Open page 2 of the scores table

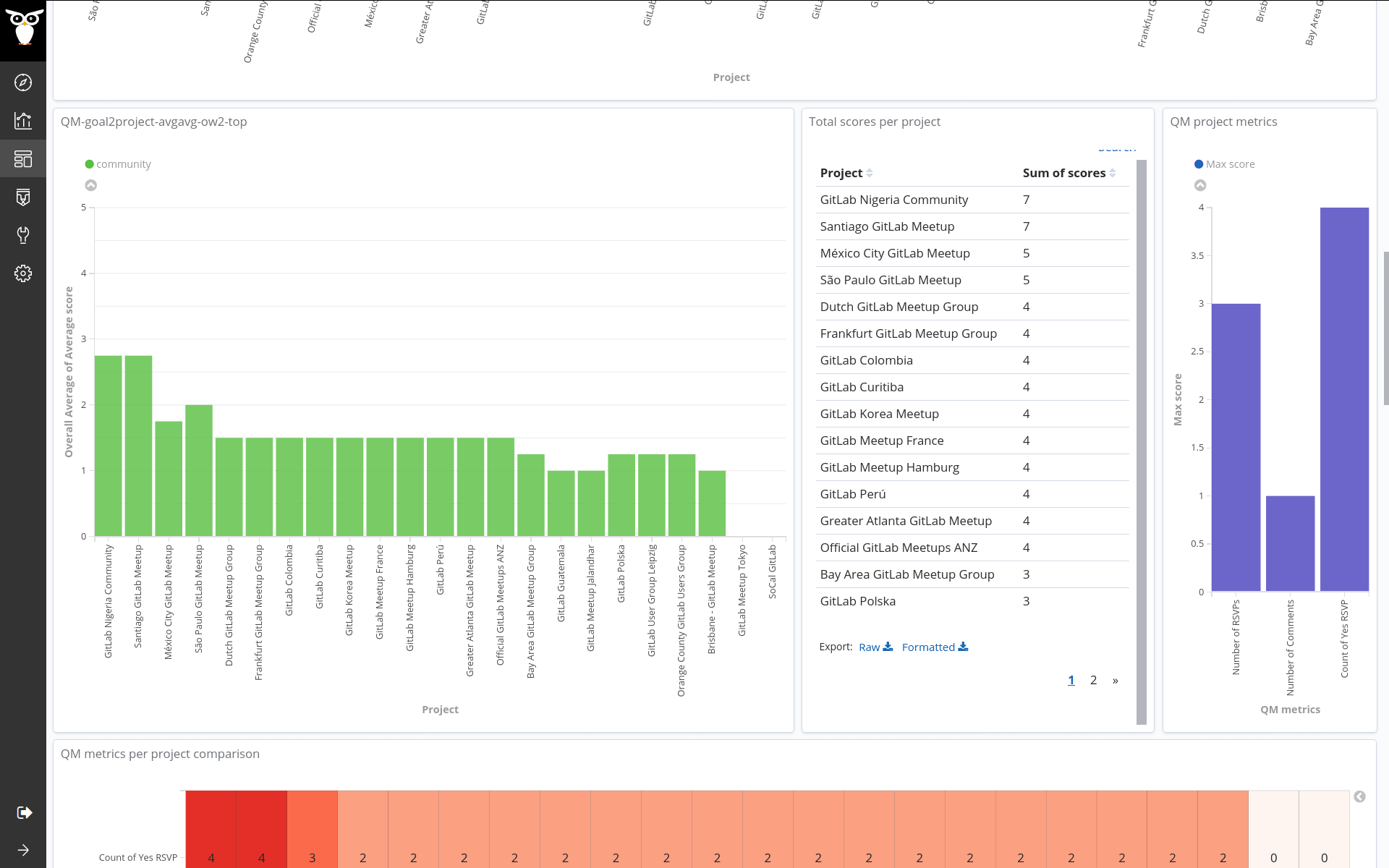1093,680
